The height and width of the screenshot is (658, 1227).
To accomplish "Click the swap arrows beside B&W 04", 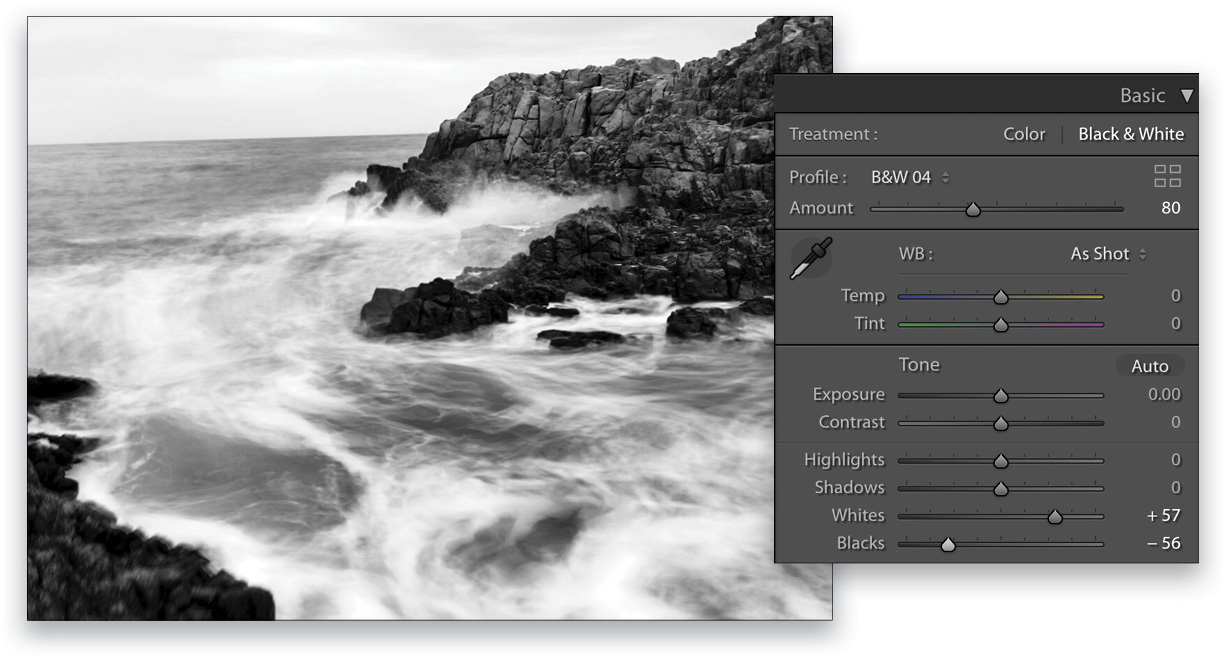I will coord(945,177).
